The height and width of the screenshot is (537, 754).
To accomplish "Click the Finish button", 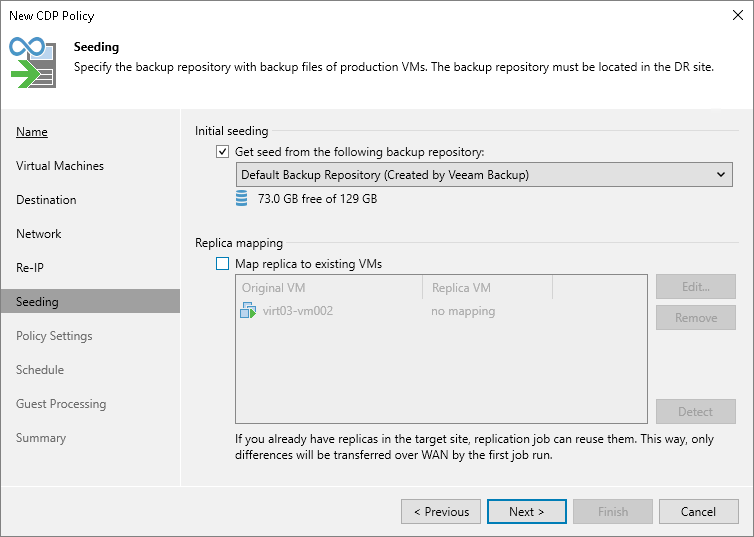I will [x=613, y=512].
